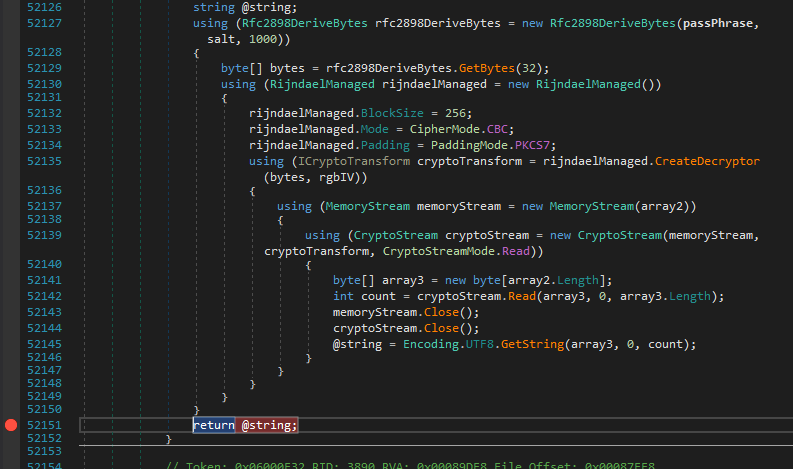Click cryptoStream.Close method call
This screenshot has height=469, width=793.
[x=441, y=328]
